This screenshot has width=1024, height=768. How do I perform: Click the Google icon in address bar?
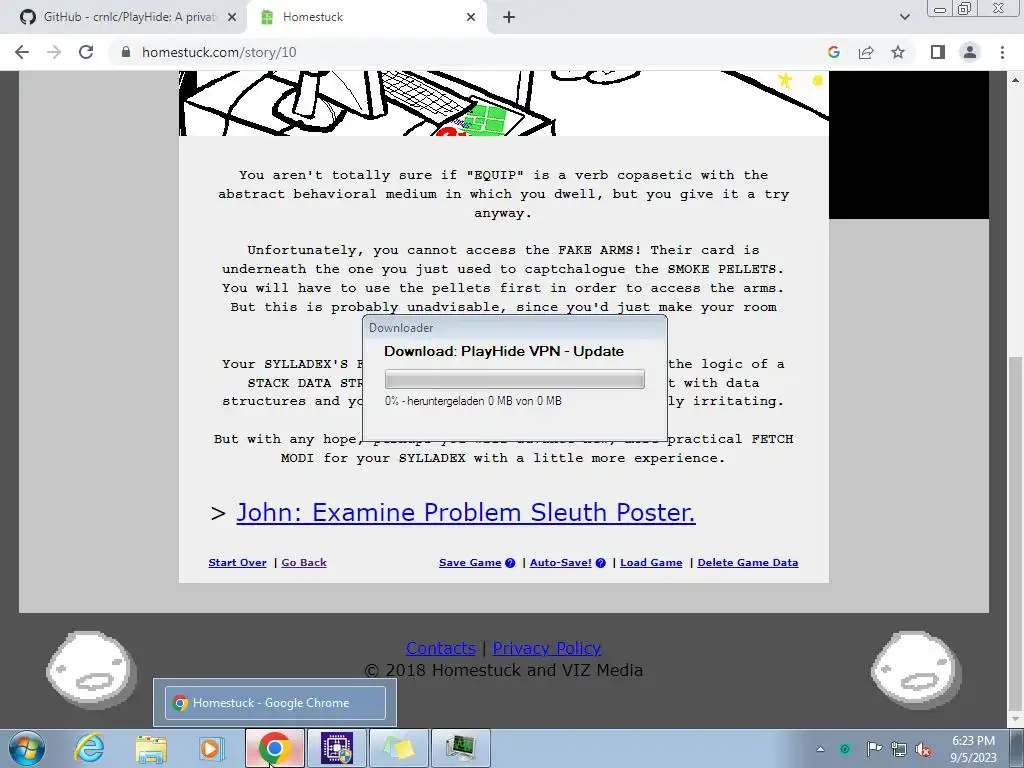pyautogui.click(x=833, y=52)
